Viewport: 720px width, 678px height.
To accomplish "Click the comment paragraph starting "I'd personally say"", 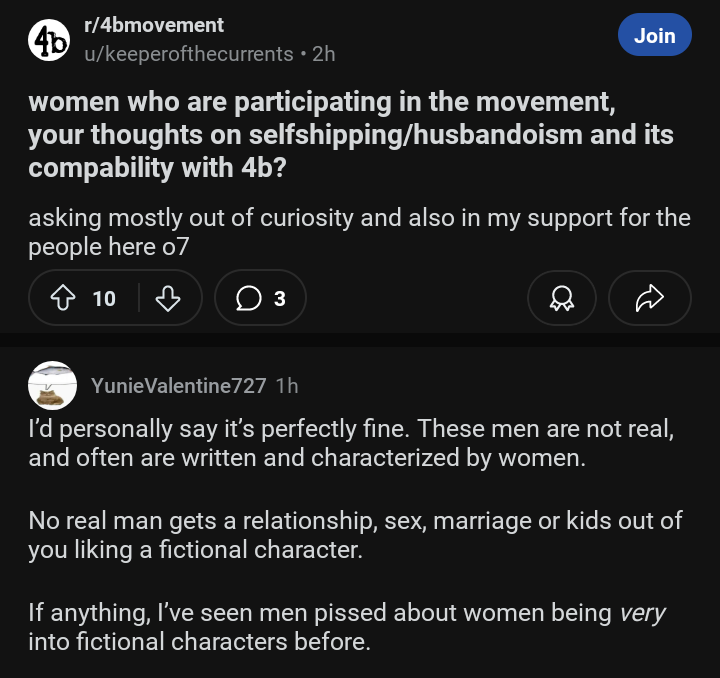I will coord(351,443).
